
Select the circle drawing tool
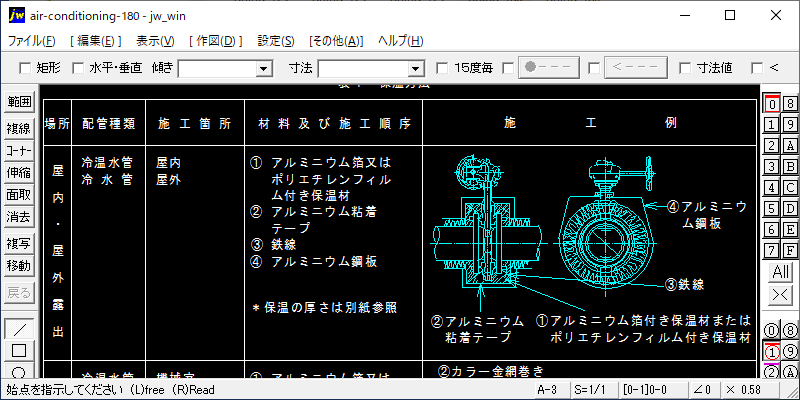pyautogui.click(x=19, y=371)
